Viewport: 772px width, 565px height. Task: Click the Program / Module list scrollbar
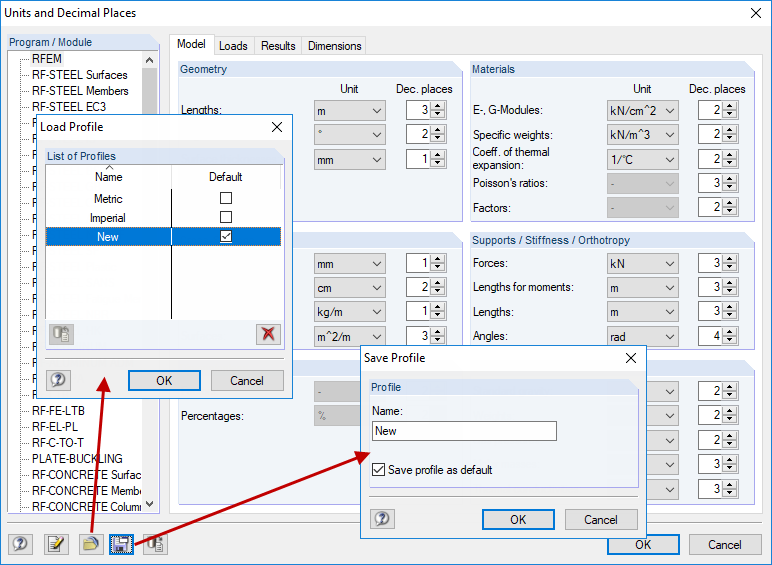[150, 92]
